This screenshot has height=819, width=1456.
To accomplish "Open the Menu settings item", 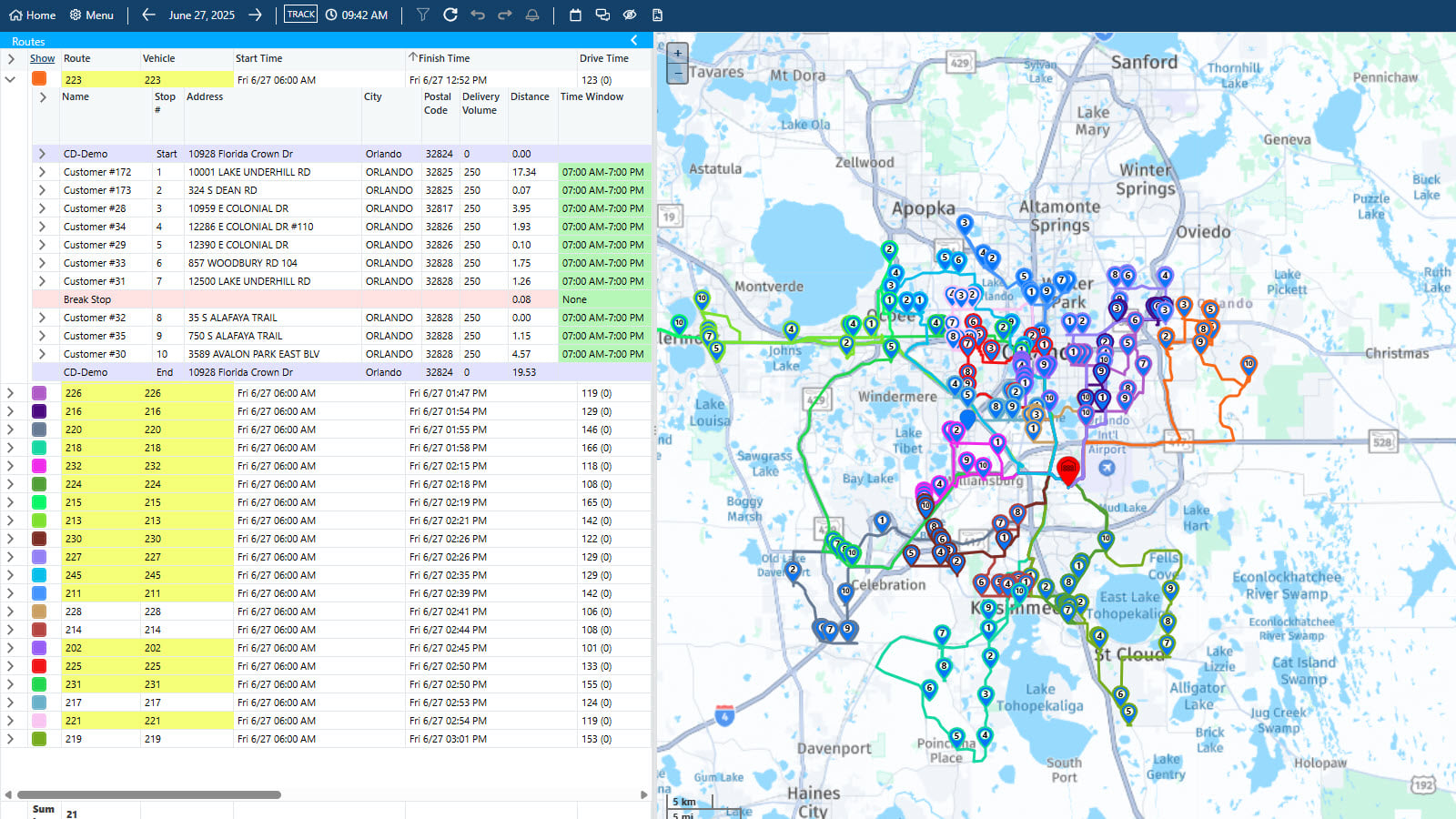I will pos(92,15).
